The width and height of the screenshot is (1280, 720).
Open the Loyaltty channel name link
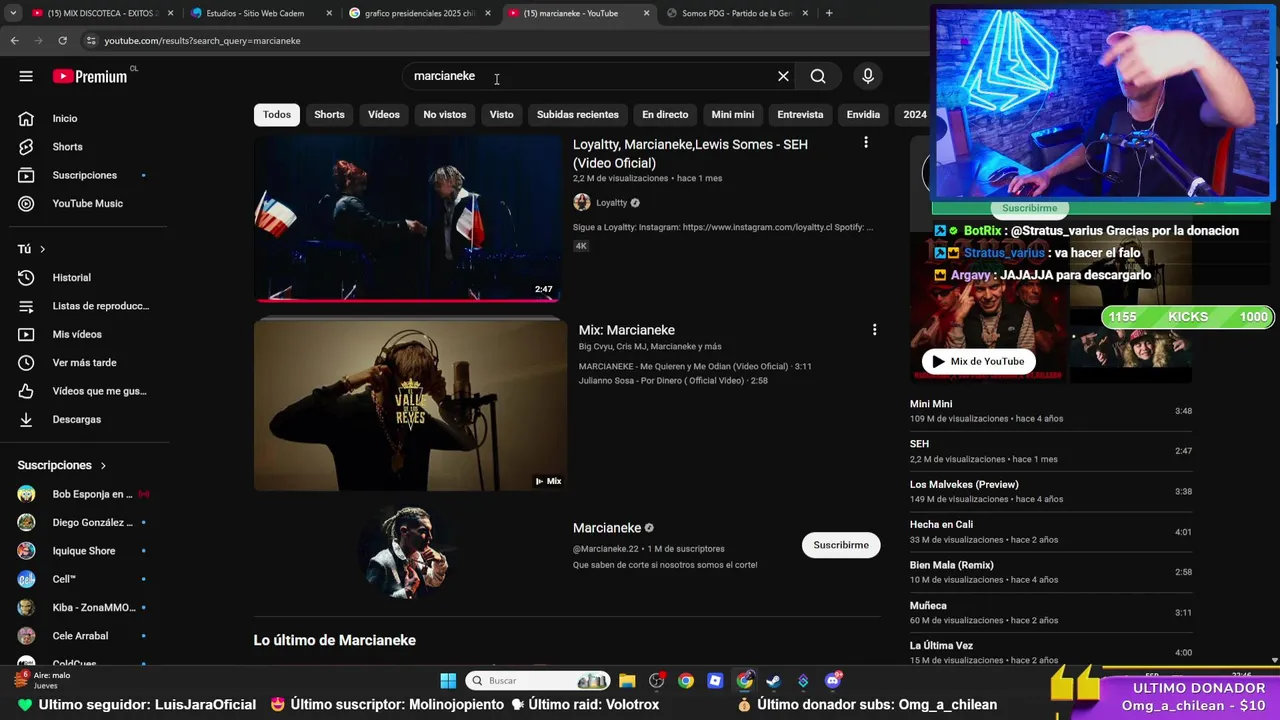[611, 203]
